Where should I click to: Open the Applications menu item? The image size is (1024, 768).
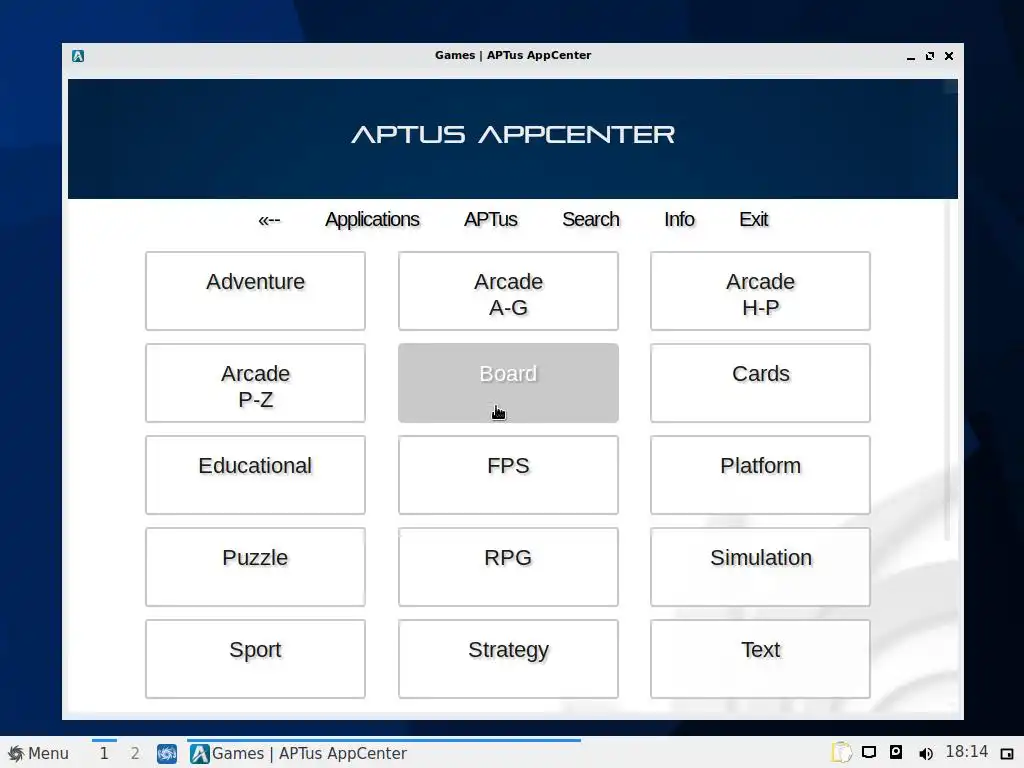tap(372, 219)
